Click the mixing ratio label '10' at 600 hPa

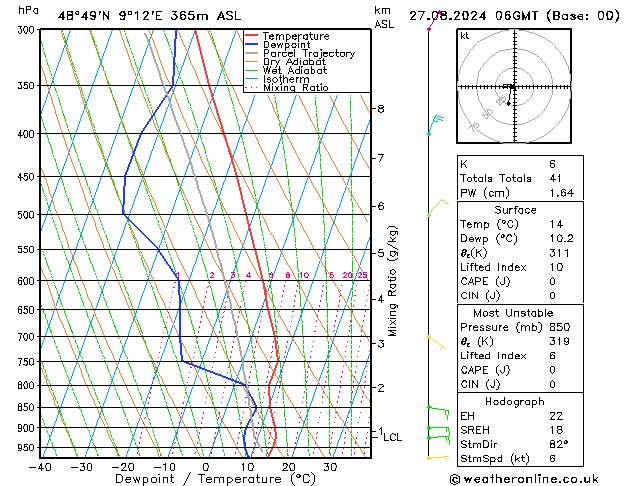304,275
